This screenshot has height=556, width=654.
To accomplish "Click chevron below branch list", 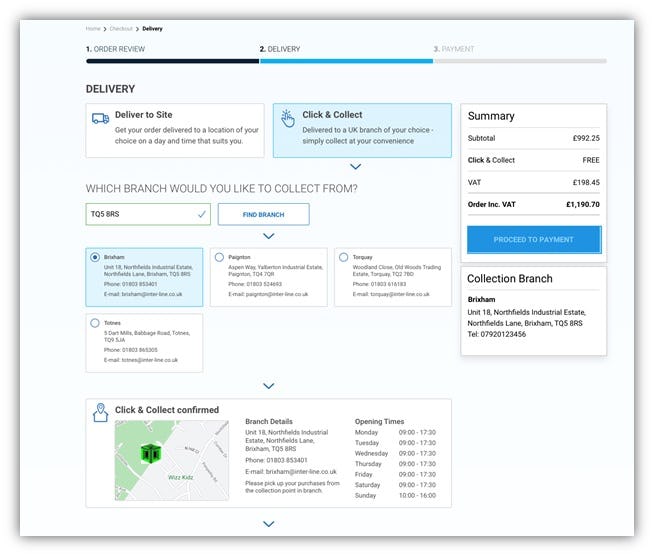I will [x=269, y=386].
